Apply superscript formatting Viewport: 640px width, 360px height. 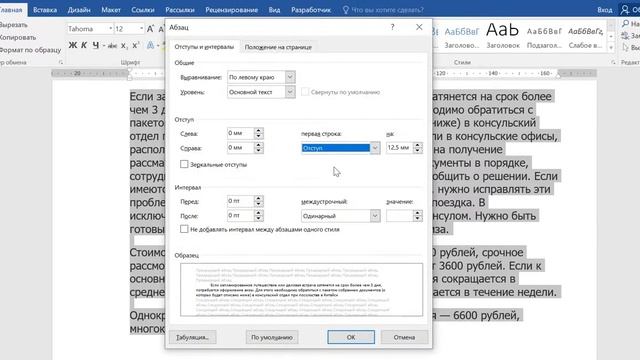pyautogui.click(x=136, y=45)
